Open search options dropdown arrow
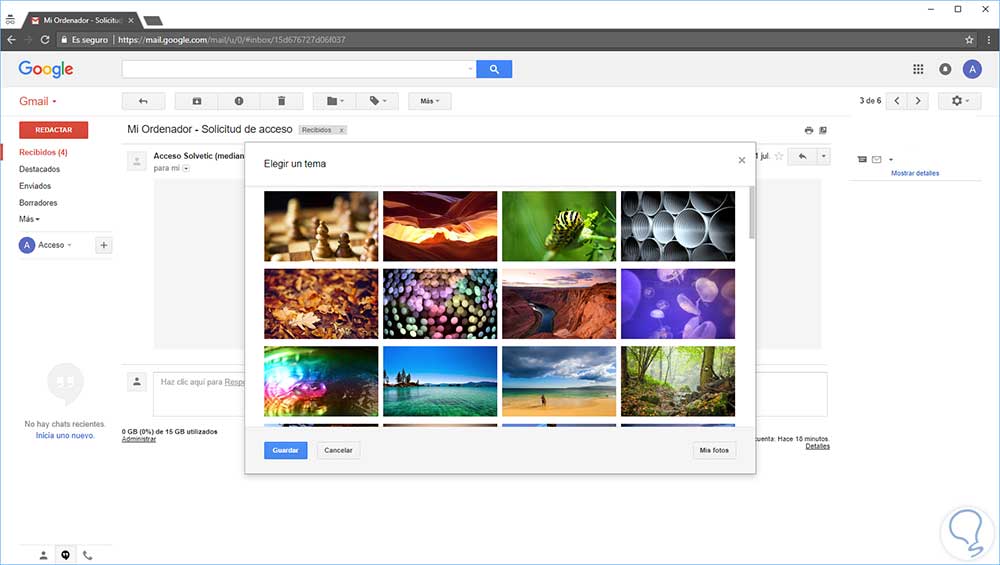Viewport: 1000px width, 565px height. click(x=471, y=69)
